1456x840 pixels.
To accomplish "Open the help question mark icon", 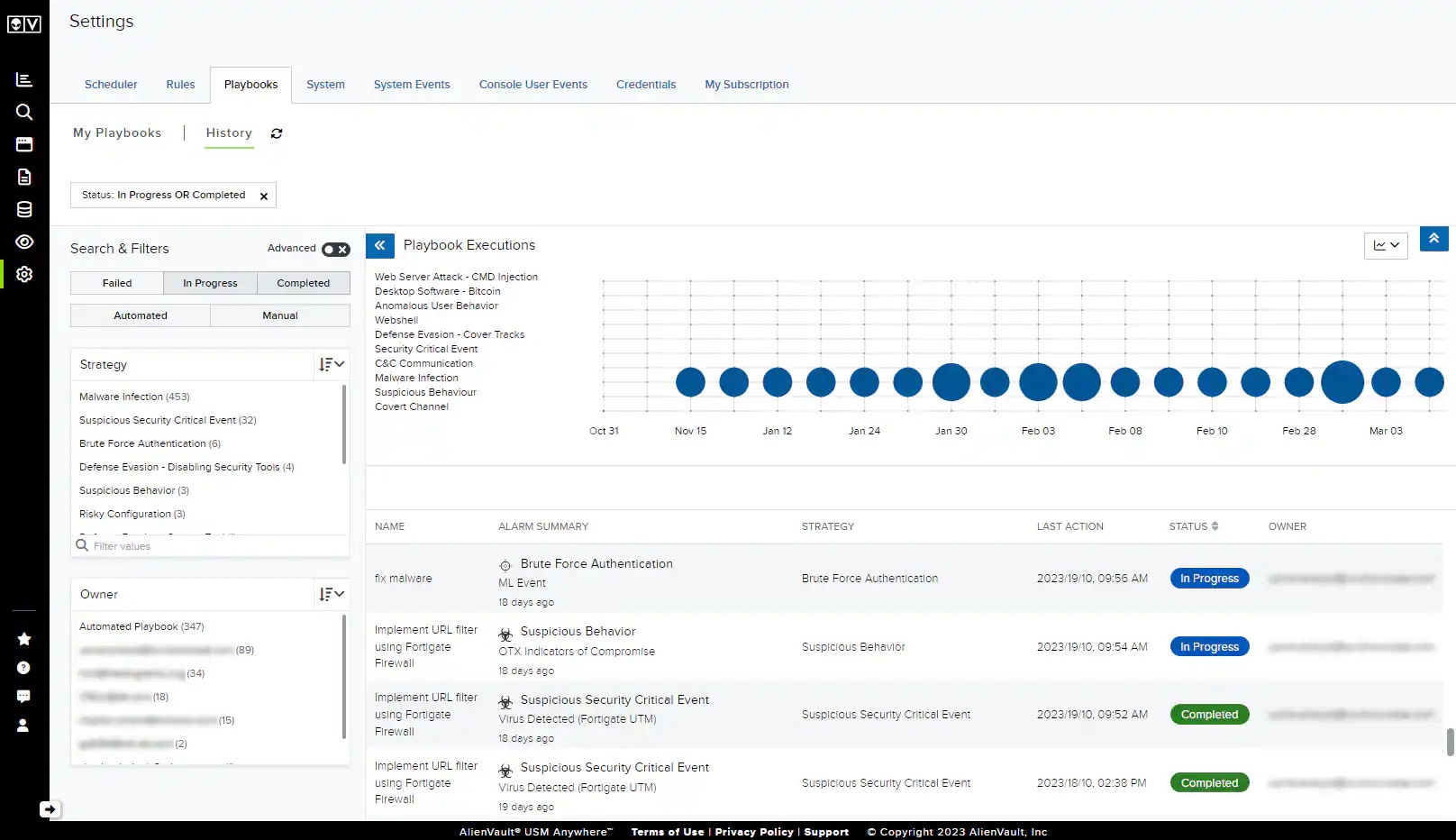I will point(24,668).
